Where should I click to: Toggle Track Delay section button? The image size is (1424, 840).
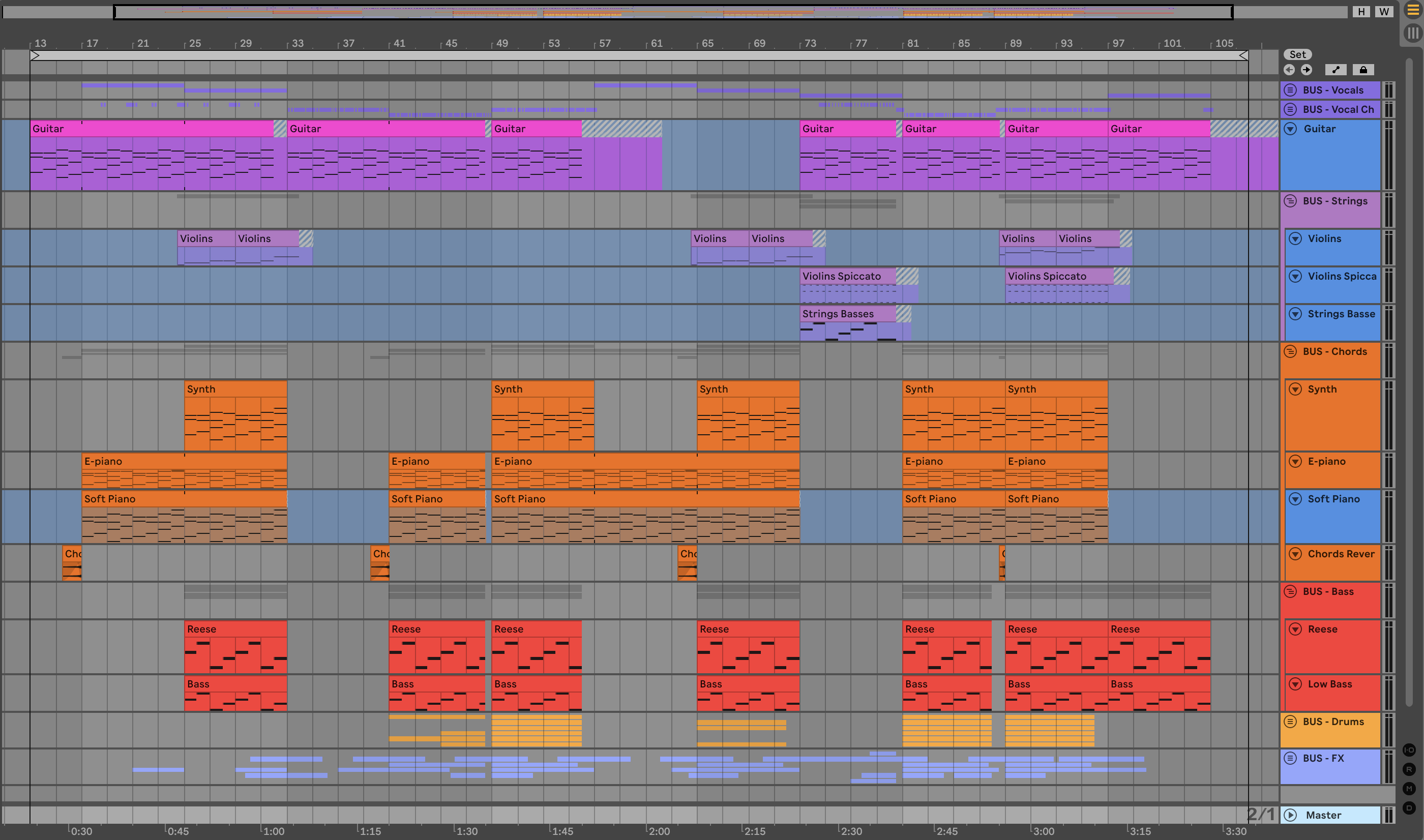(1409, 808)
